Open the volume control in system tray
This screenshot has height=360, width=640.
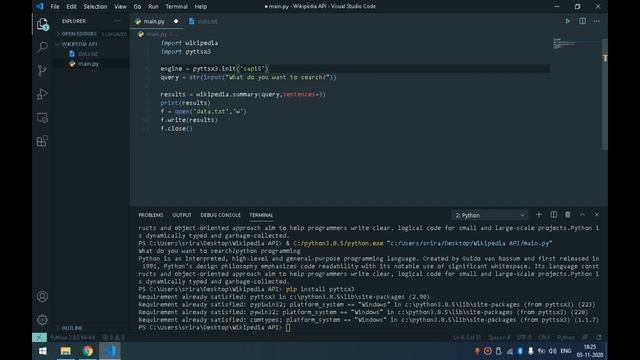(x=553, y=351)
